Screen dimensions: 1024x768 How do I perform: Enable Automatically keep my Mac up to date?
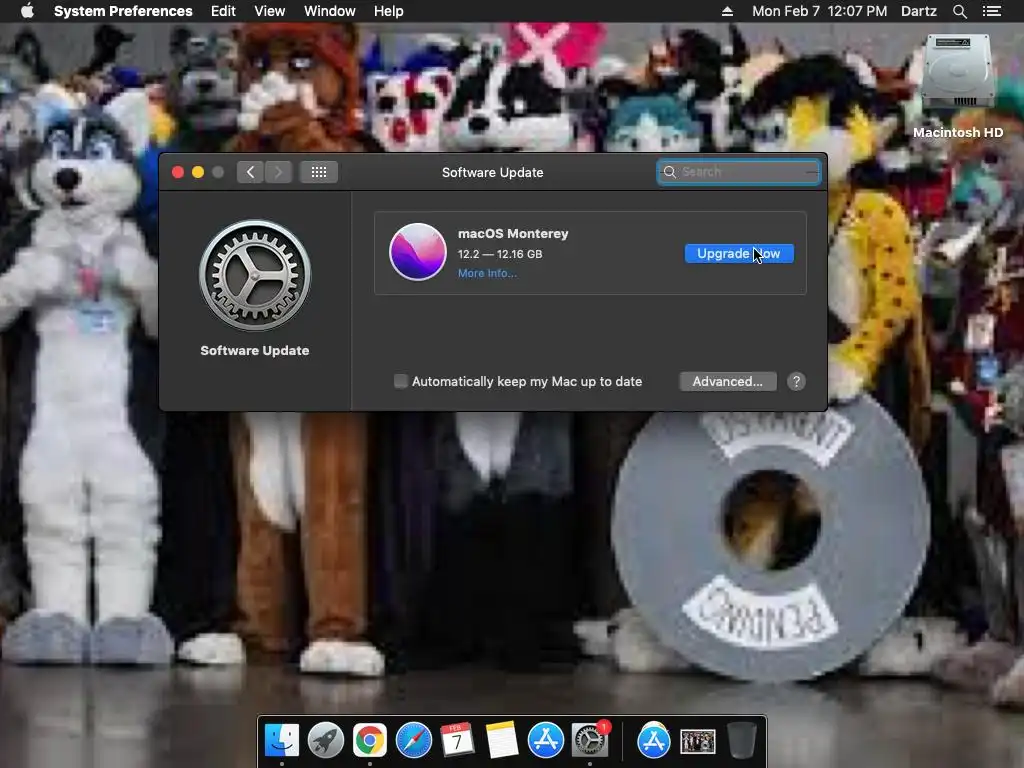click(401, 381)
